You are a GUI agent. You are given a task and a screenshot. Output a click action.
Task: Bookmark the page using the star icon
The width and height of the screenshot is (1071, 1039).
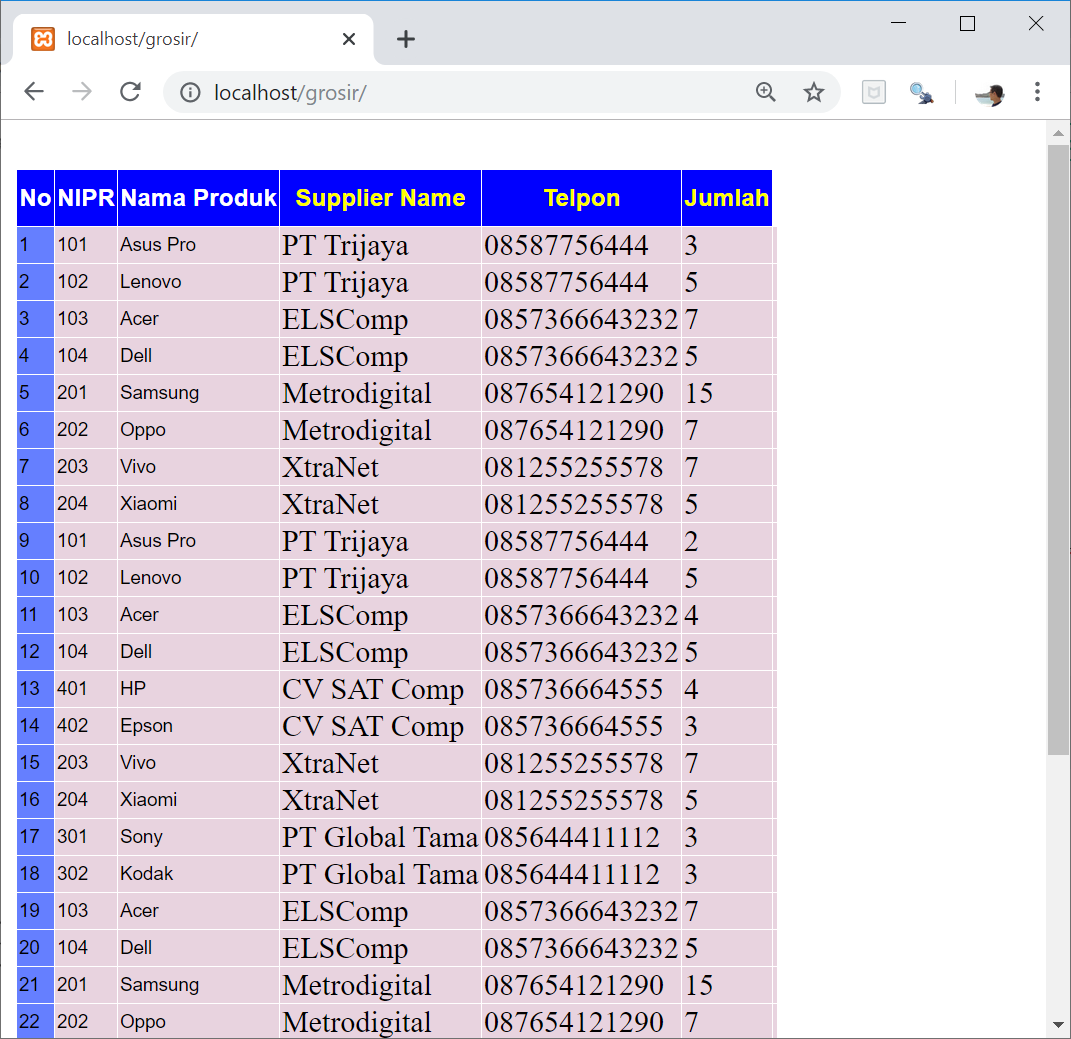814,91
